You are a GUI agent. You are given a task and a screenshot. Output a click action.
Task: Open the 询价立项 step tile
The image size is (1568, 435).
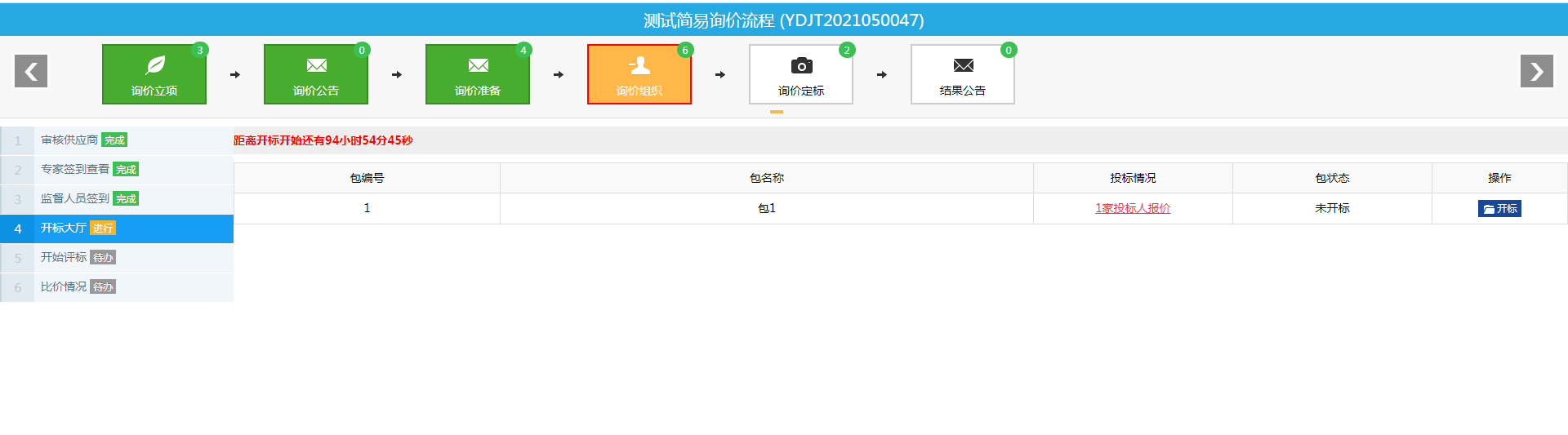(154, 74)
